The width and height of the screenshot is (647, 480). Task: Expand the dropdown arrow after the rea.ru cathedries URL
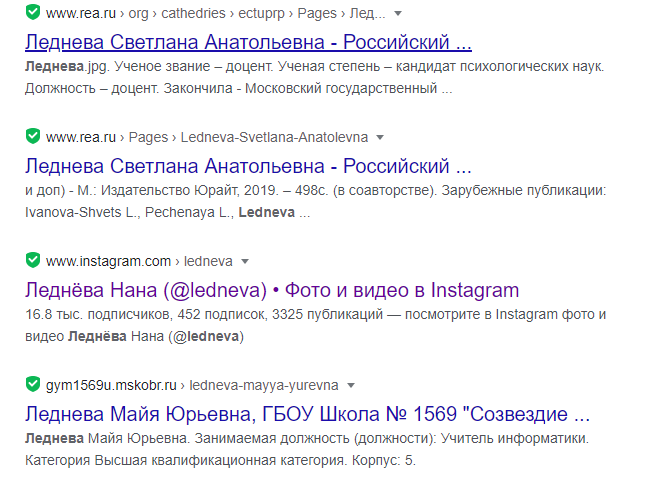coord(399,14)
